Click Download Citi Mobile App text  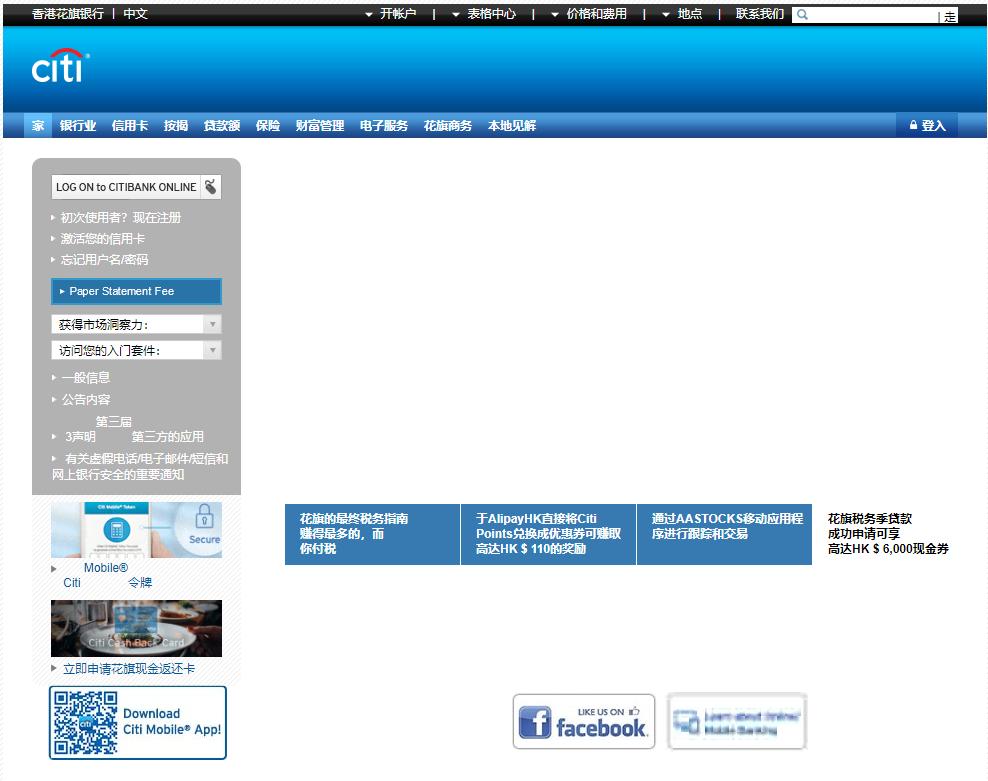click(x=171, y=722)
